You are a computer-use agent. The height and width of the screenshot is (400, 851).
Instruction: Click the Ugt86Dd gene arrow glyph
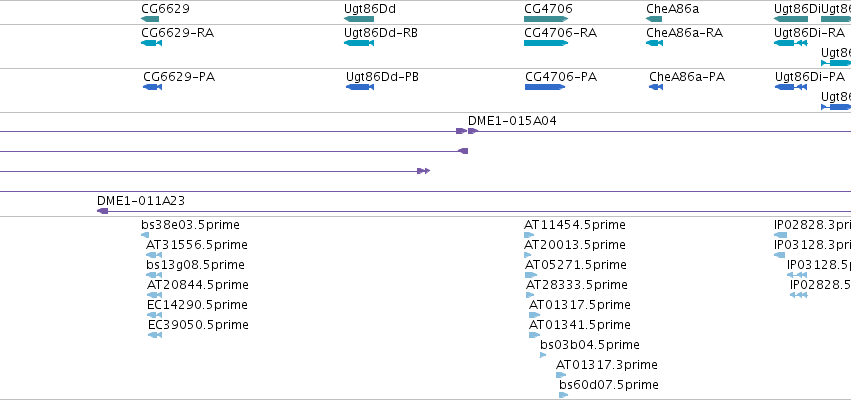click(359, 19)
